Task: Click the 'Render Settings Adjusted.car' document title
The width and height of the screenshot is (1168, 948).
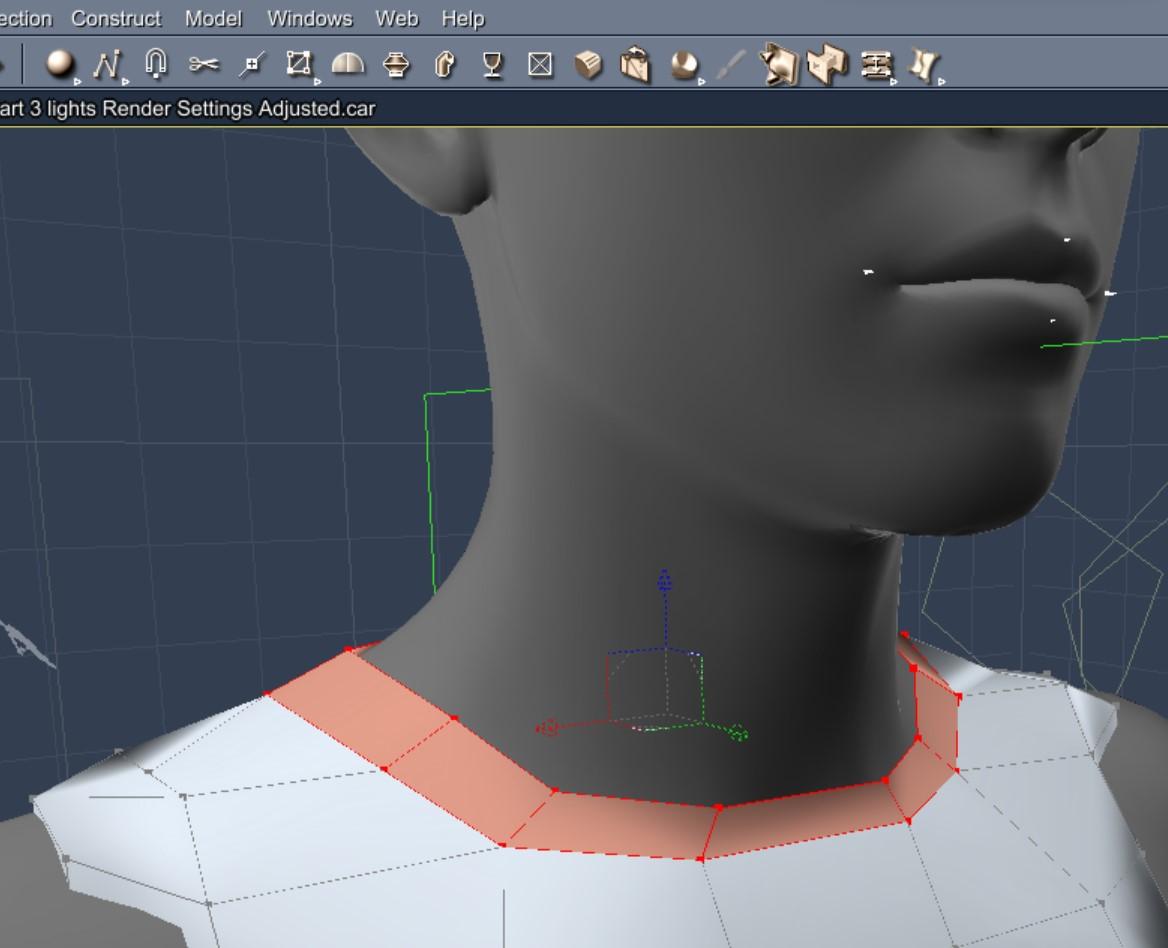Action: pos(238,109)
